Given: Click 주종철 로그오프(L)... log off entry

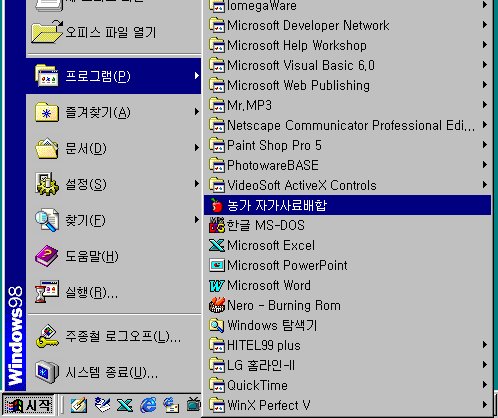Looking at the screenshot, I should click(114, 336).
